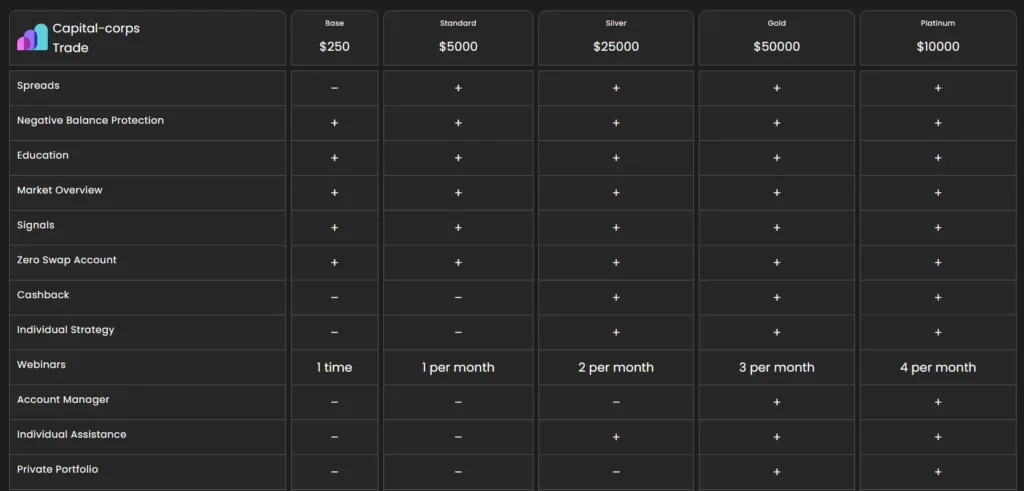Click the Zero Swap Account row label
The height and width of the screenshot is (491, 1024).
(x=67, y=260)
